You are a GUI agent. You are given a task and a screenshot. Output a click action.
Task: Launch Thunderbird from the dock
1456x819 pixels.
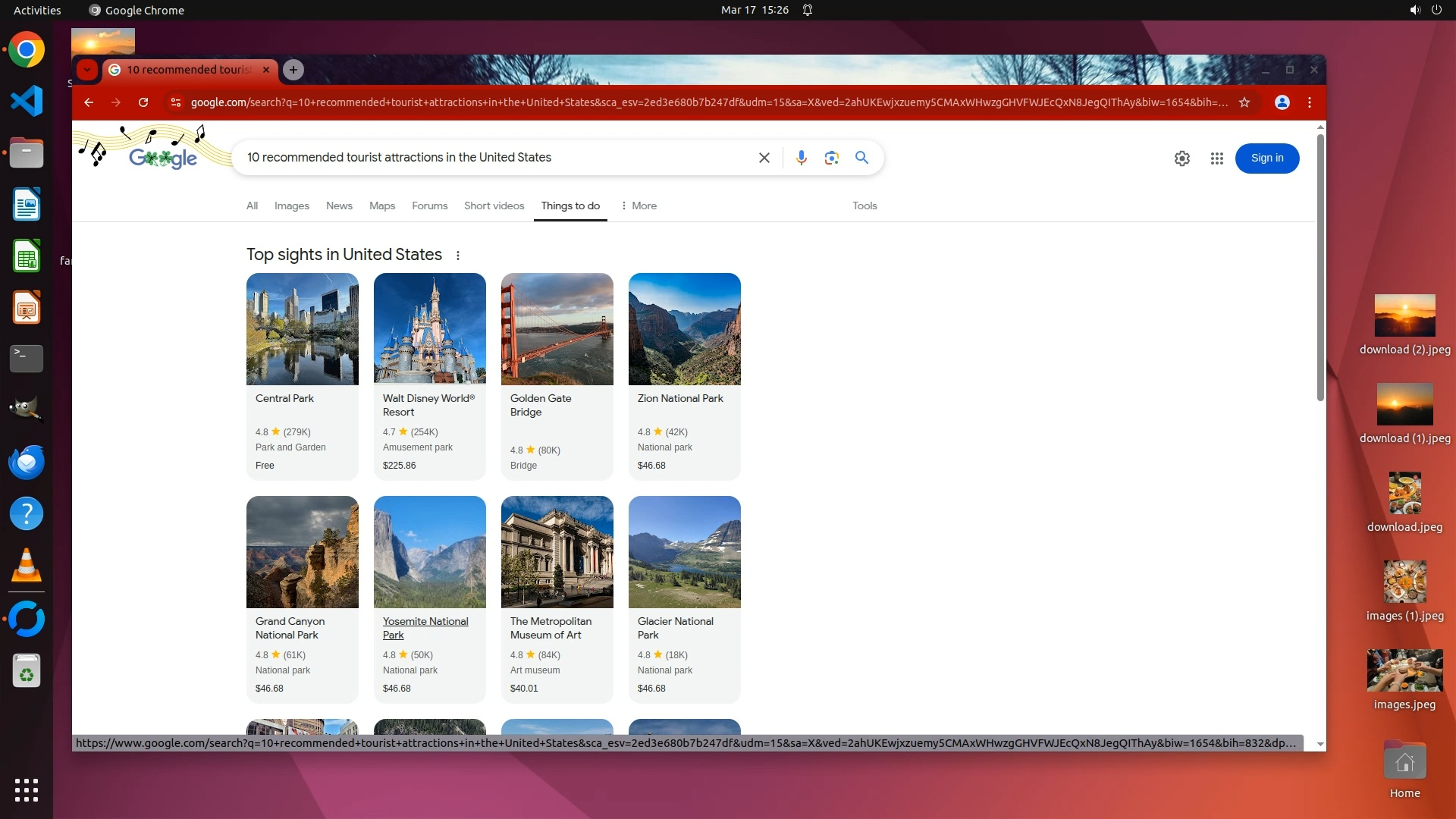tap(27, 462)
